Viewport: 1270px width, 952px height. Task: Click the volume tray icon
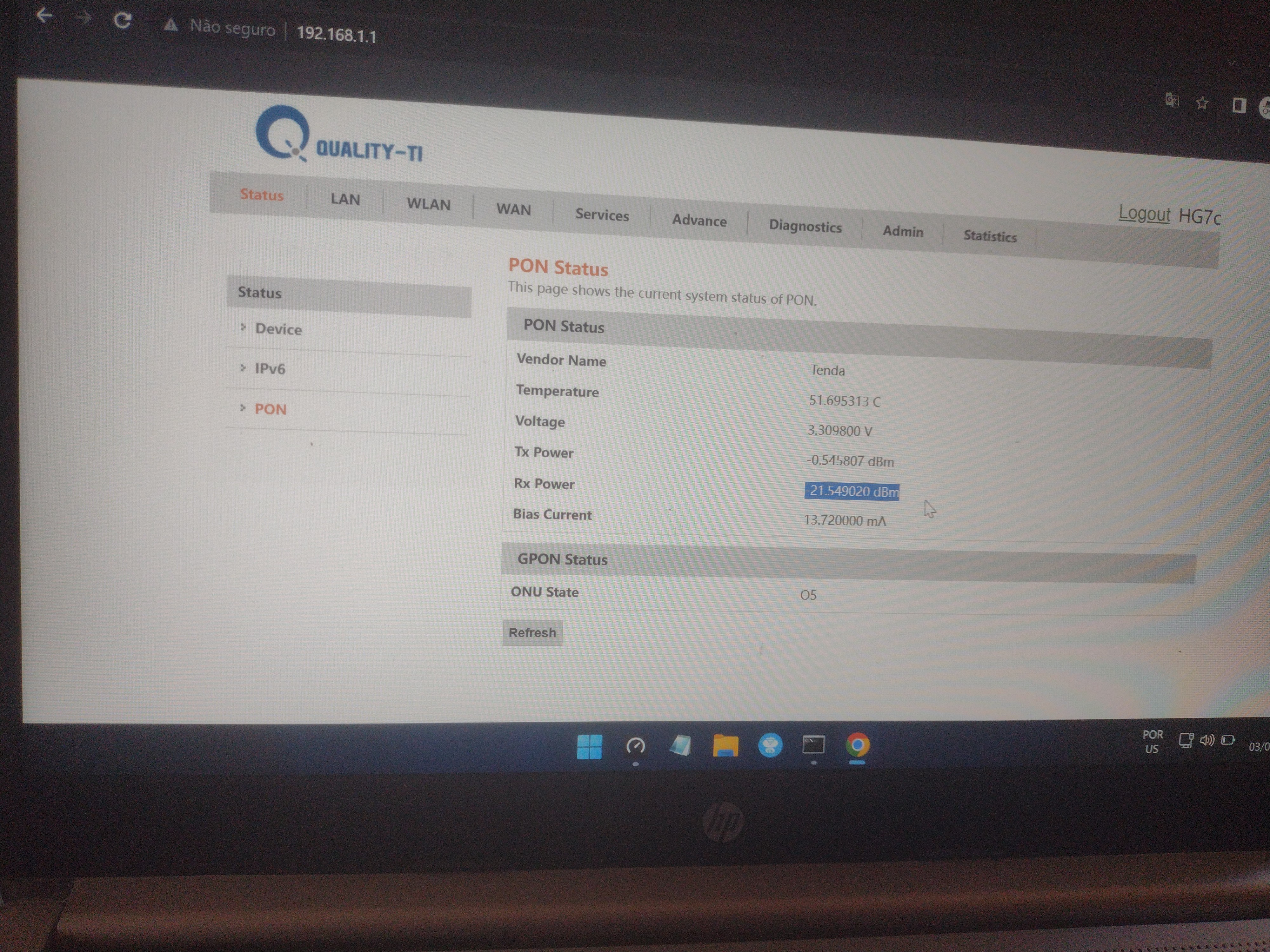coord(1207,740)
